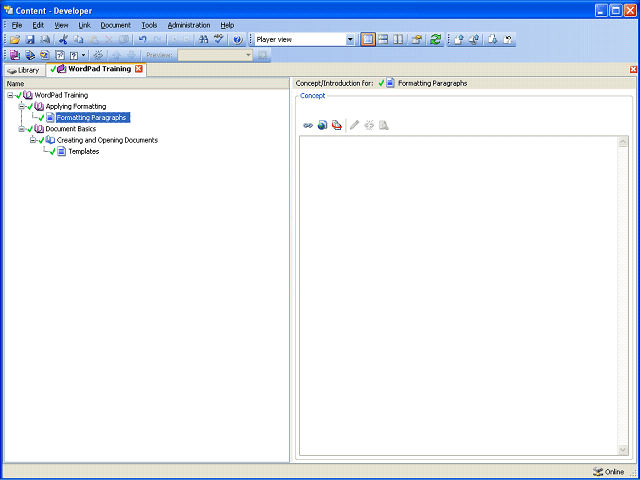Open the Link menu

pos(84,25)
